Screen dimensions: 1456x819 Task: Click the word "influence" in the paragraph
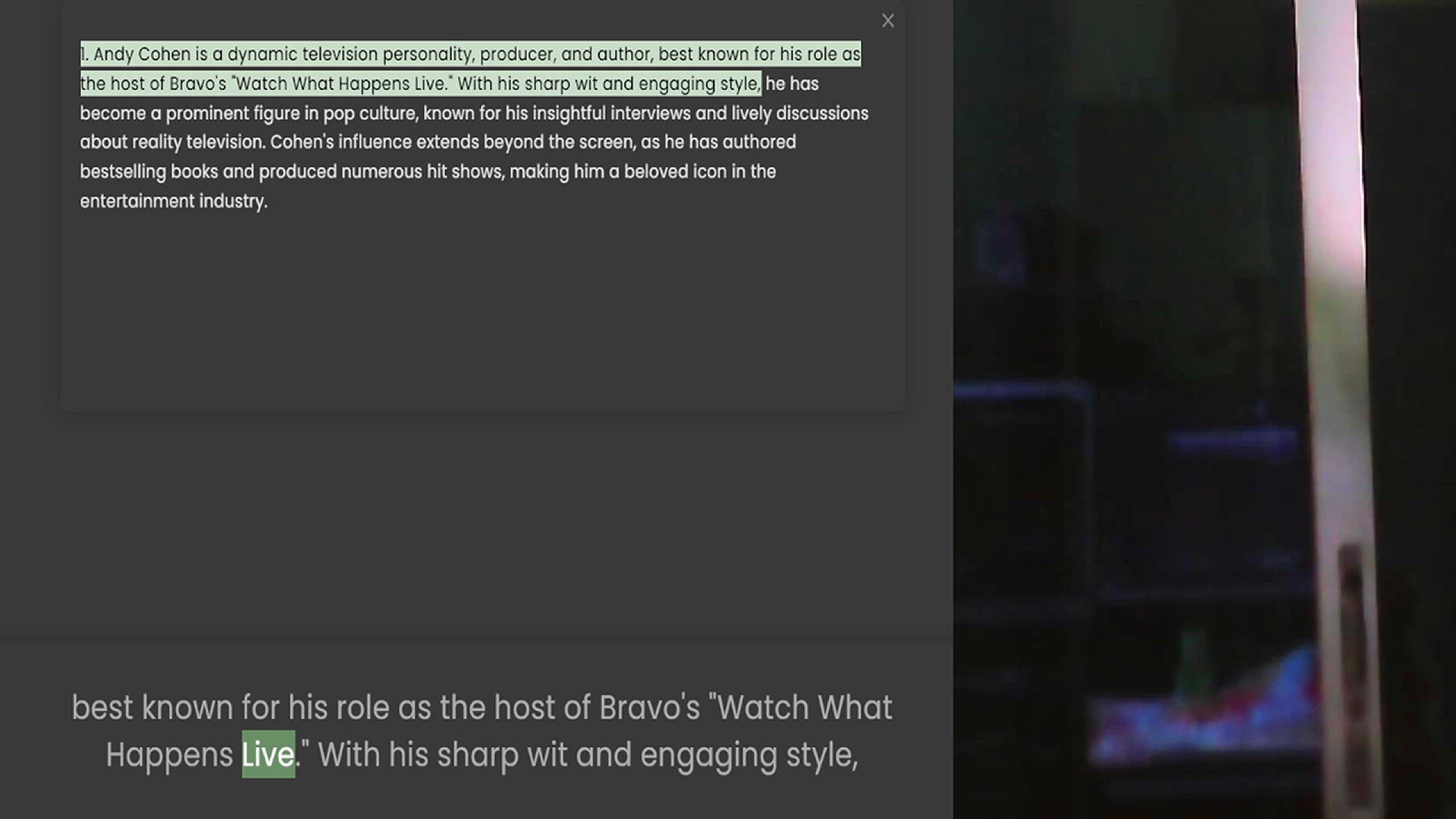[x=375, y=143]
